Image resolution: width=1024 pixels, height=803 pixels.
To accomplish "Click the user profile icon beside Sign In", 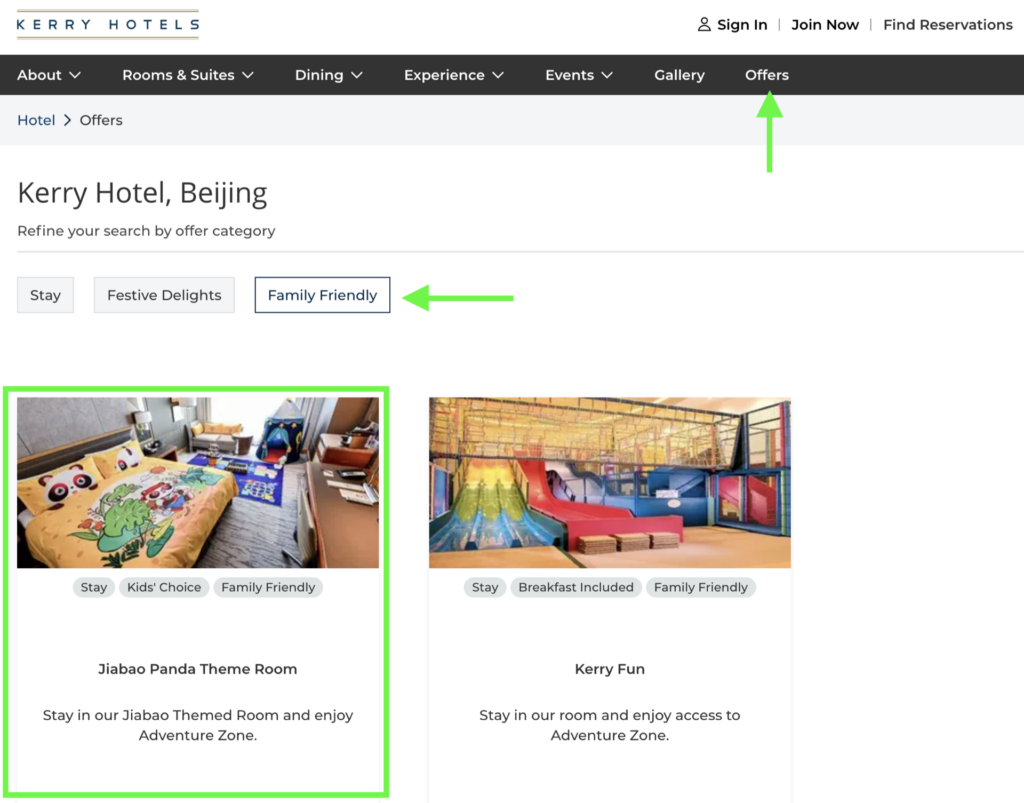I will point(704,25).
